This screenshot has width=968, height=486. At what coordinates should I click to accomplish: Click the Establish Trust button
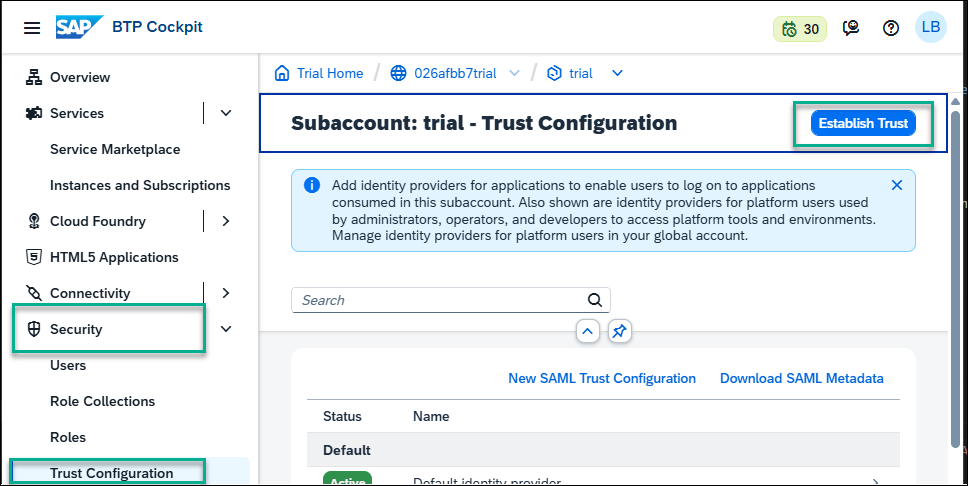[x=863, y=124]
